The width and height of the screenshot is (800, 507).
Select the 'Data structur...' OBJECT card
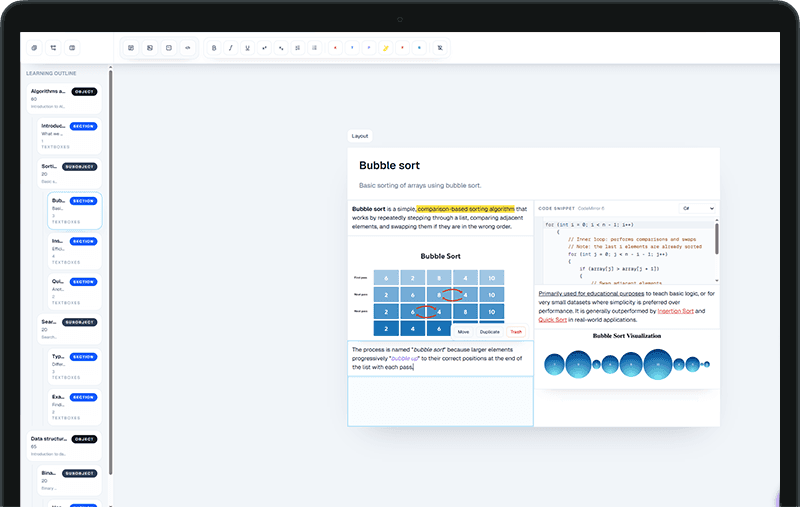coord(64,446)
